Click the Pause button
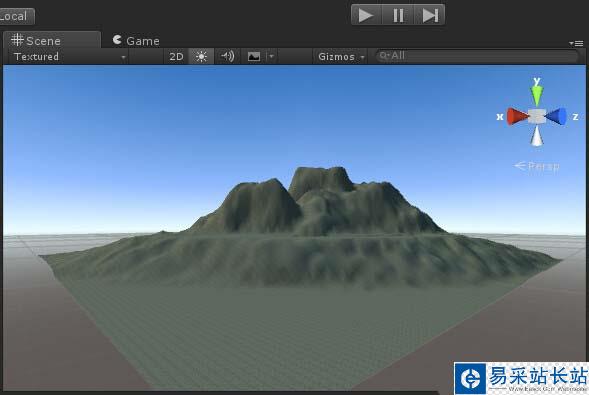 pos(398,15)
